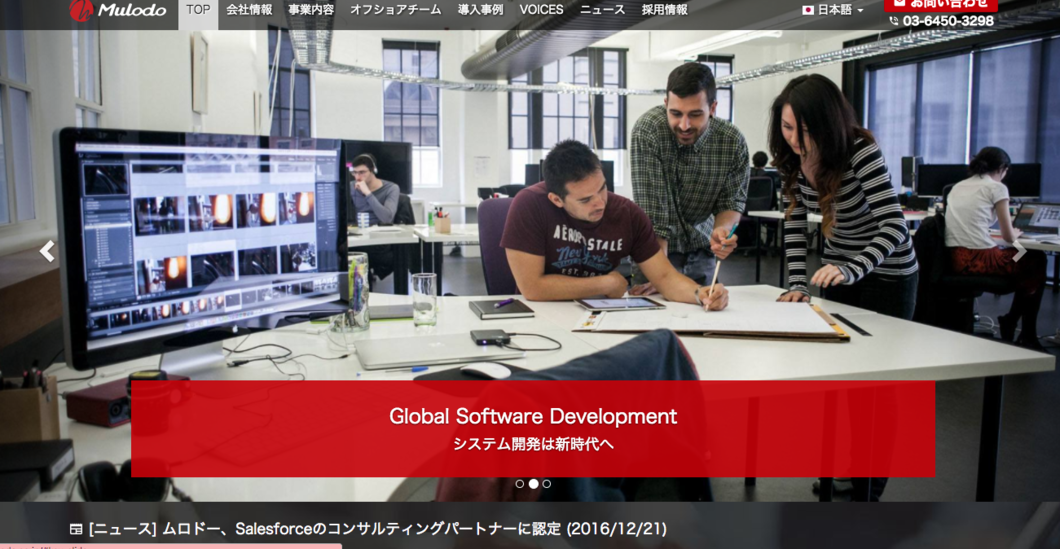1060x549 pixels.
Task: Go to the VOICES page
Action: pos(541,10)
